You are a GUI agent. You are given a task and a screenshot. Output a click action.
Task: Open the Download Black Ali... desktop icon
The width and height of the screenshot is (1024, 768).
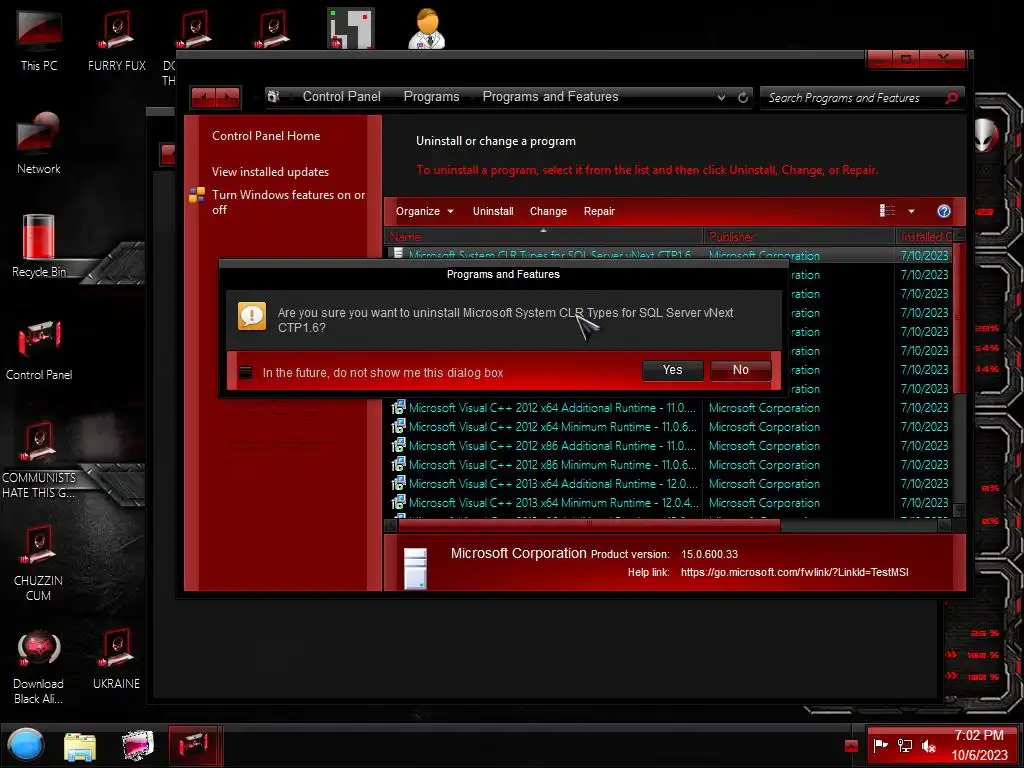click(39, 665)
